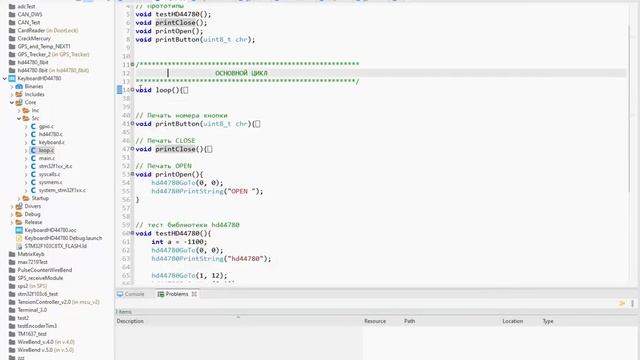Fold the header comment at line 11
The height and width of the screenshot is (360, 640).
(x=132, y=64)
